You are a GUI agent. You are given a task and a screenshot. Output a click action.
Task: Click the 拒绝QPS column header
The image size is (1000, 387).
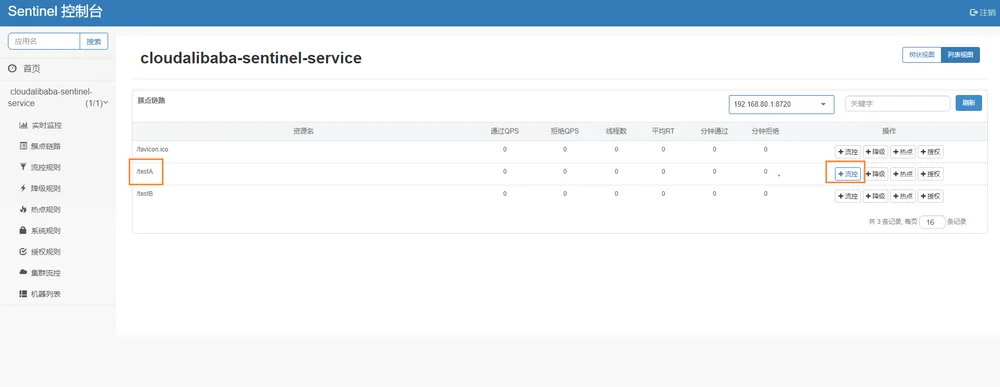(564, 131)
